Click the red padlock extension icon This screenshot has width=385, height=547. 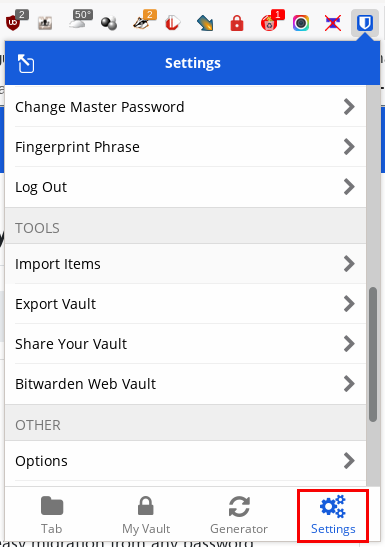[237, 23]
